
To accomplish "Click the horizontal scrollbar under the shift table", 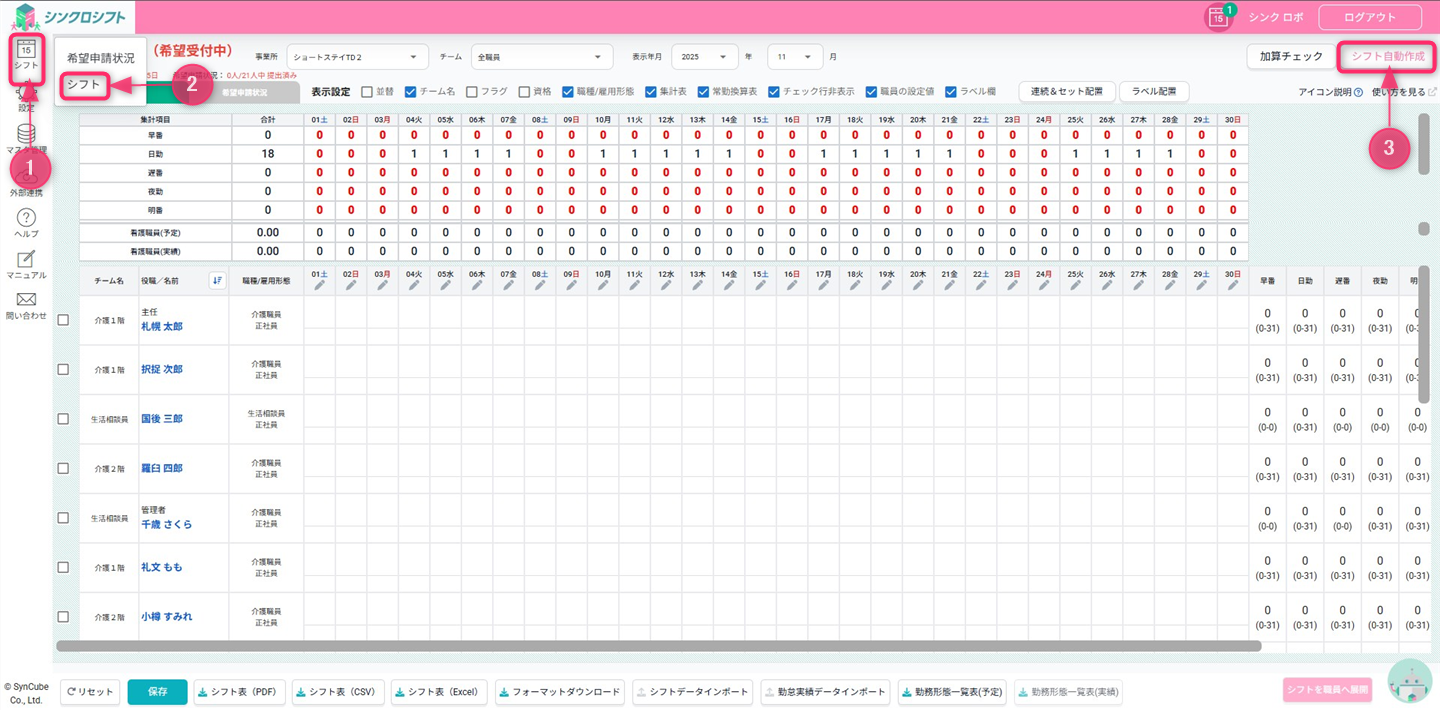I will tap(658, 646).
